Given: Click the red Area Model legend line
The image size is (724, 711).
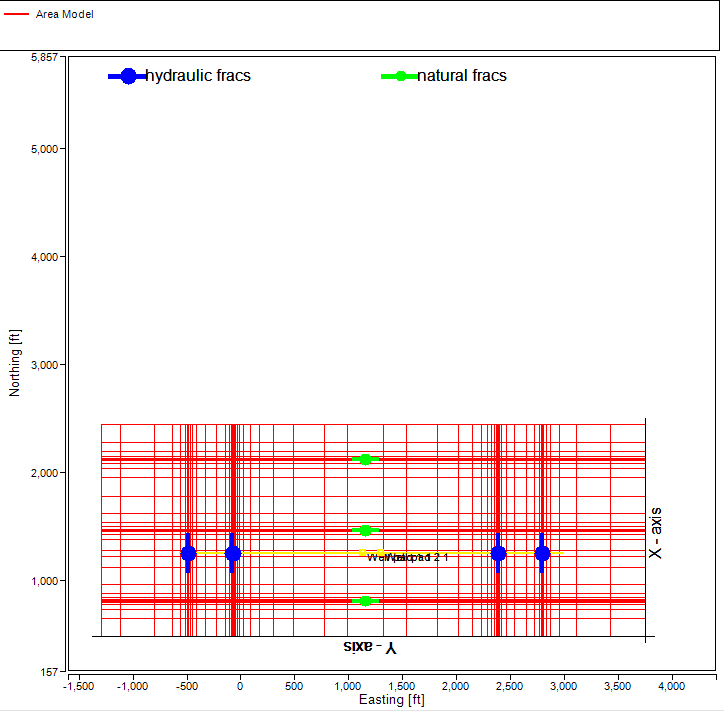Looking at the screenshot, I should pos(17,15).
